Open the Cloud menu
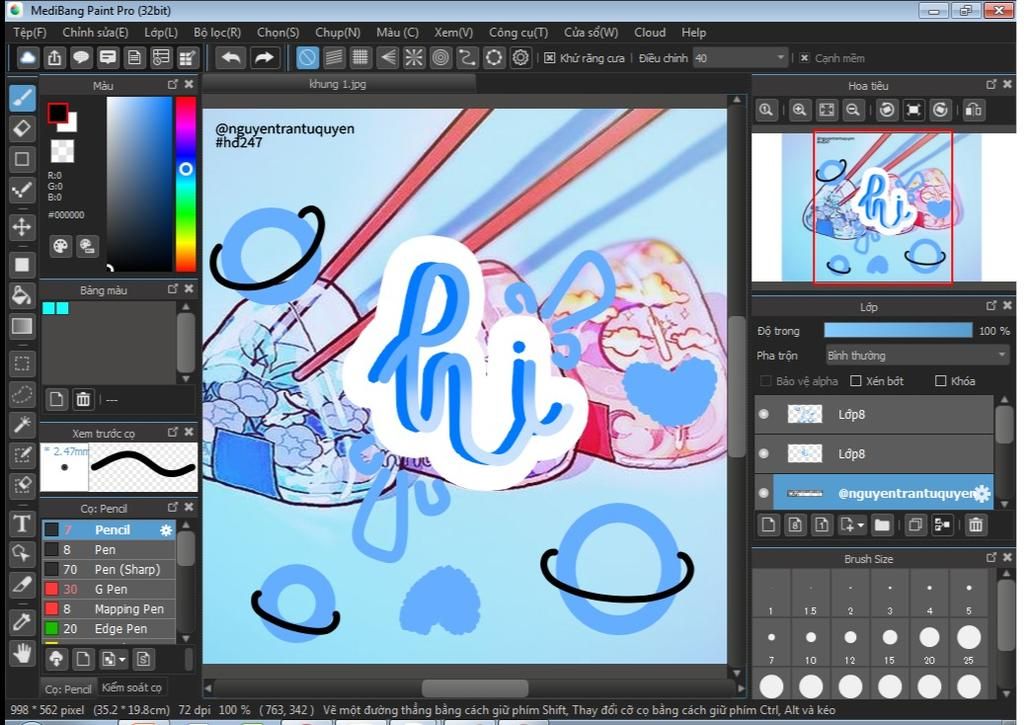The height and width of the screenshot is (725, 1024). click(x=650, y=32)
